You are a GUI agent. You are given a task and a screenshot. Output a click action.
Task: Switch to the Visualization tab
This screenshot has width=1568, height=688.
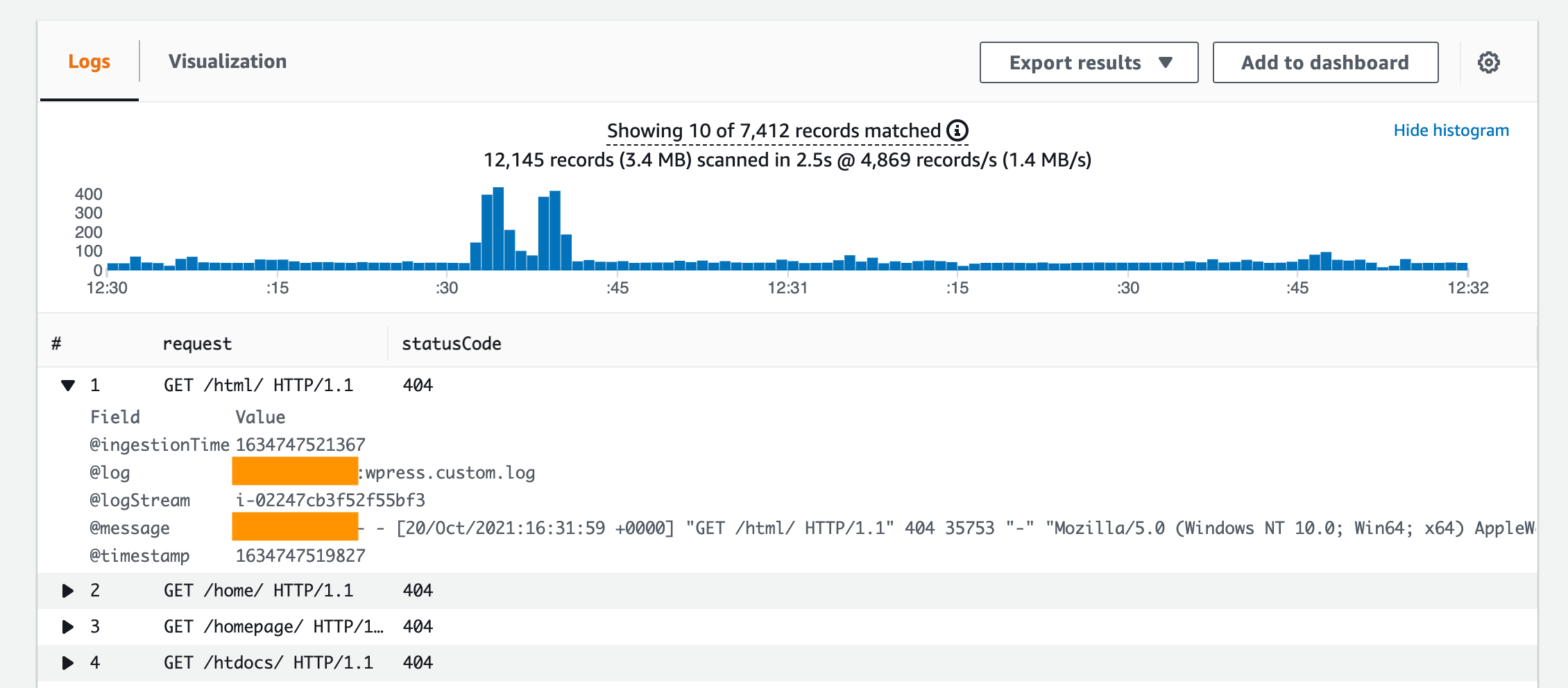pos(229,61)
